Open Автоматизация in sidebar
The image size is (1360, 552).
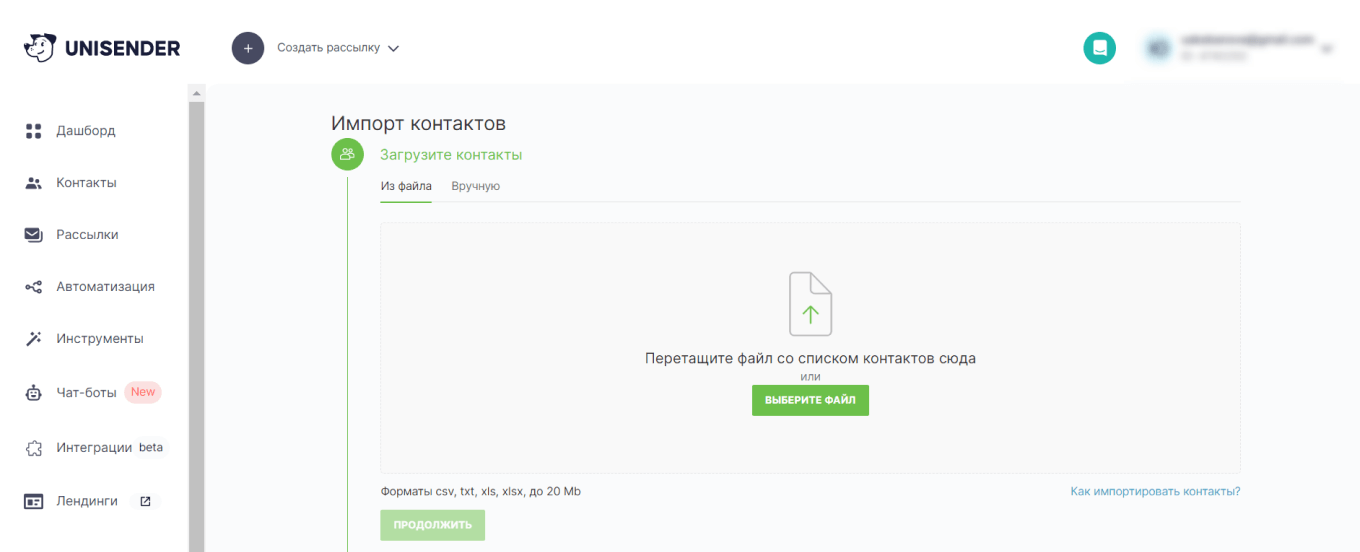click(105, 287)
